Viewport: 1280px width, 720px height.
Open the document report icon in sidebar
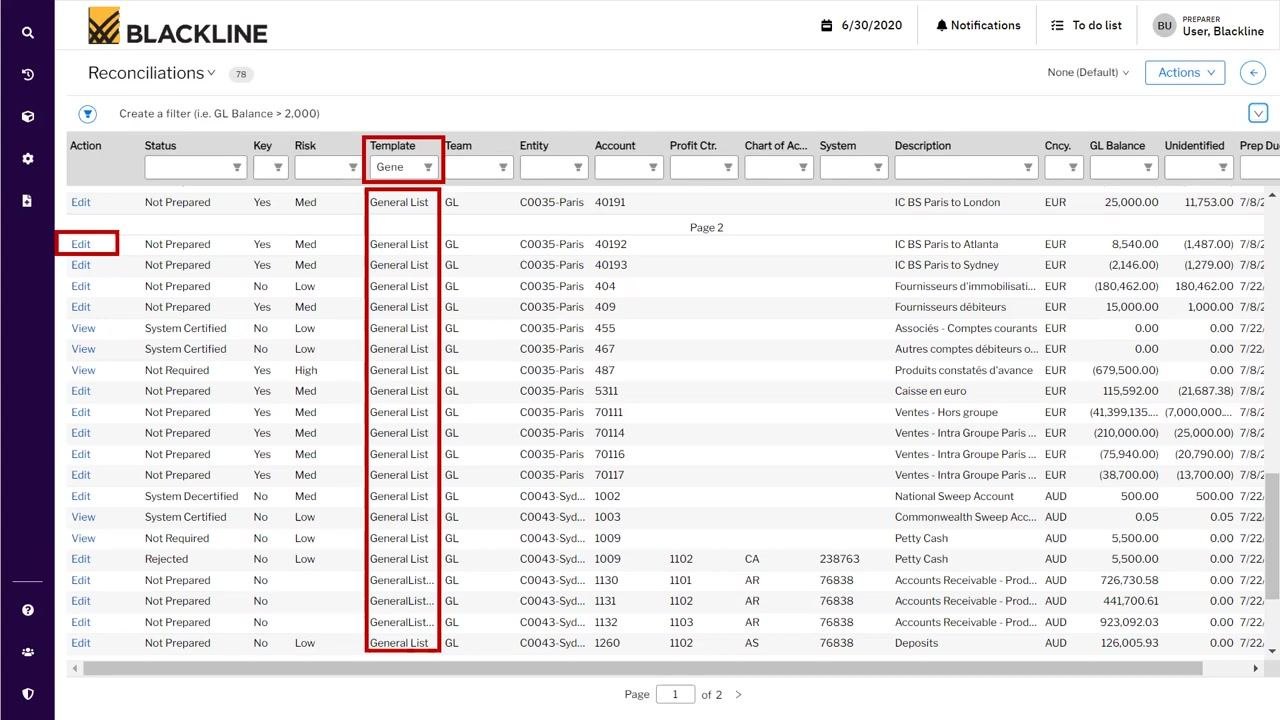tap(28, 200)
